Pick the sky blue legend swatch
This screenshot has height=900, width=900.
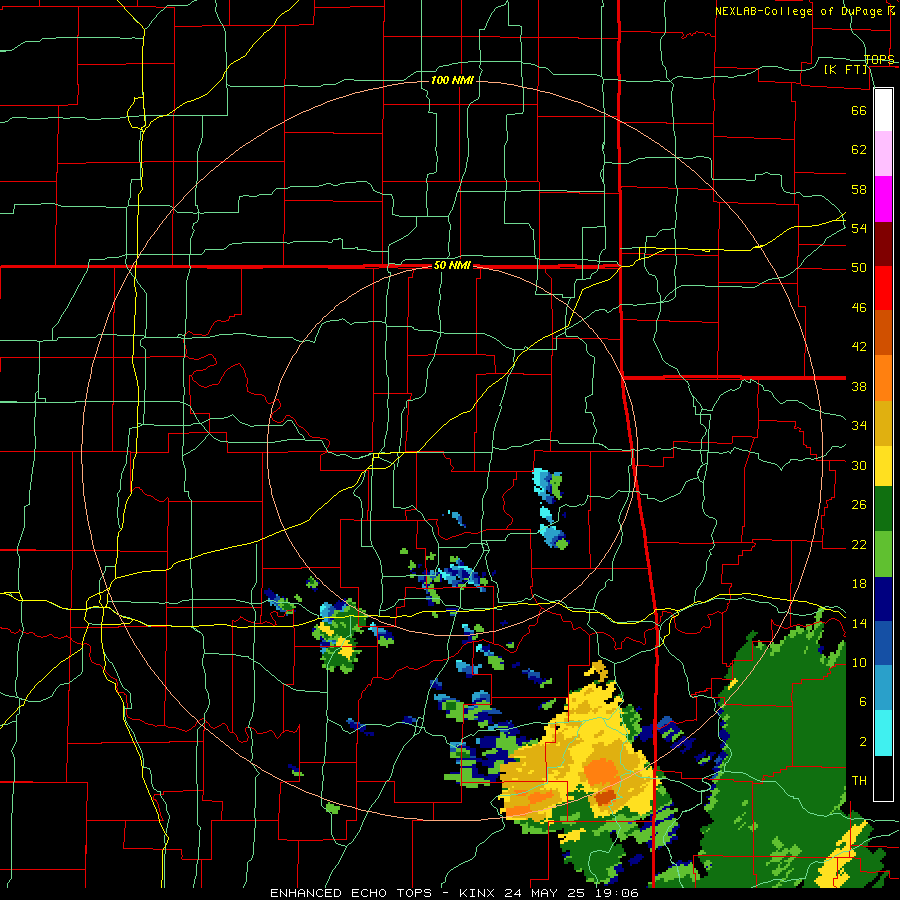(883, 688)
